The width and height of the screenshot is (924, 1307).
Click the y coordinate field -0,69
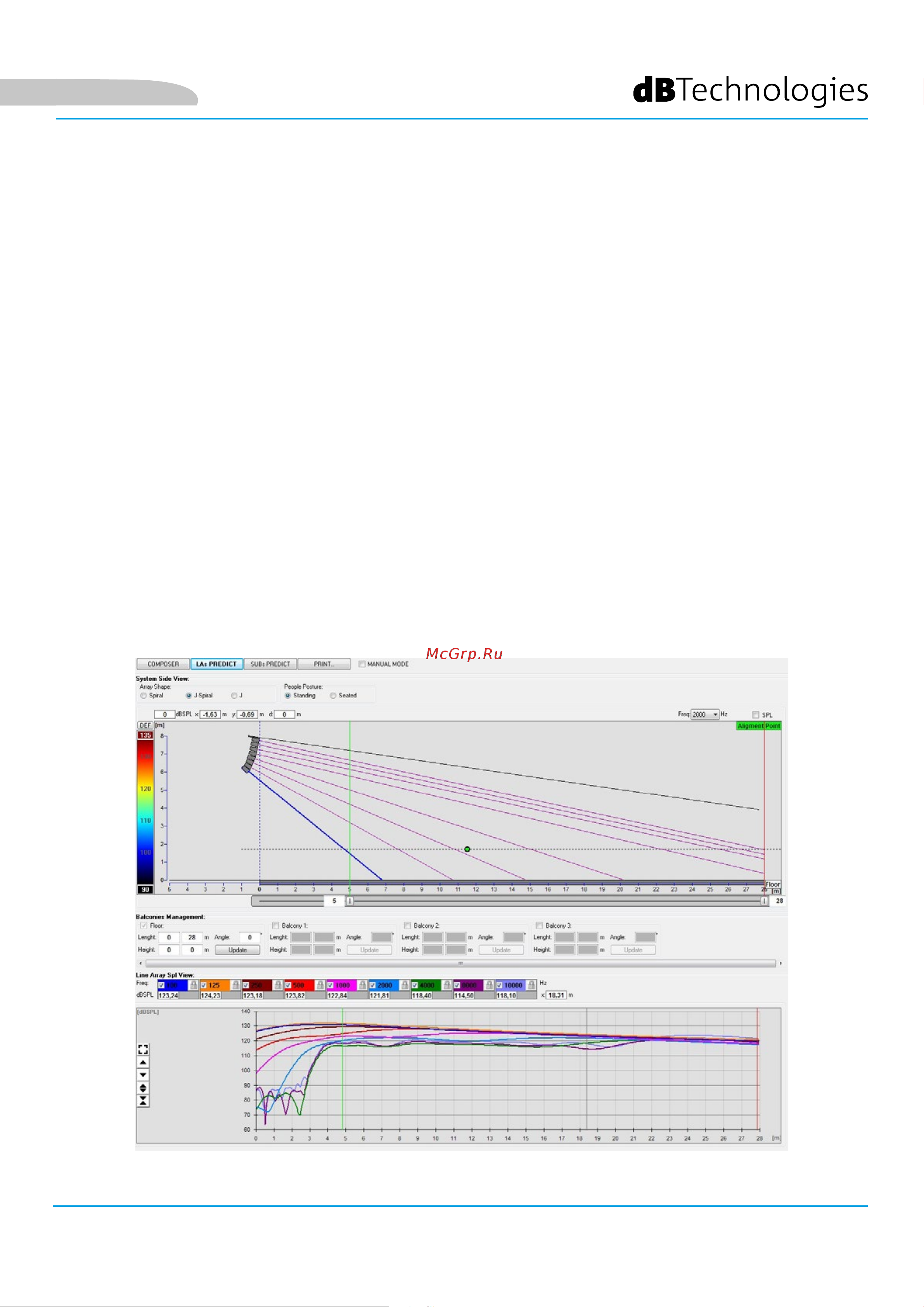click(247, 715)
